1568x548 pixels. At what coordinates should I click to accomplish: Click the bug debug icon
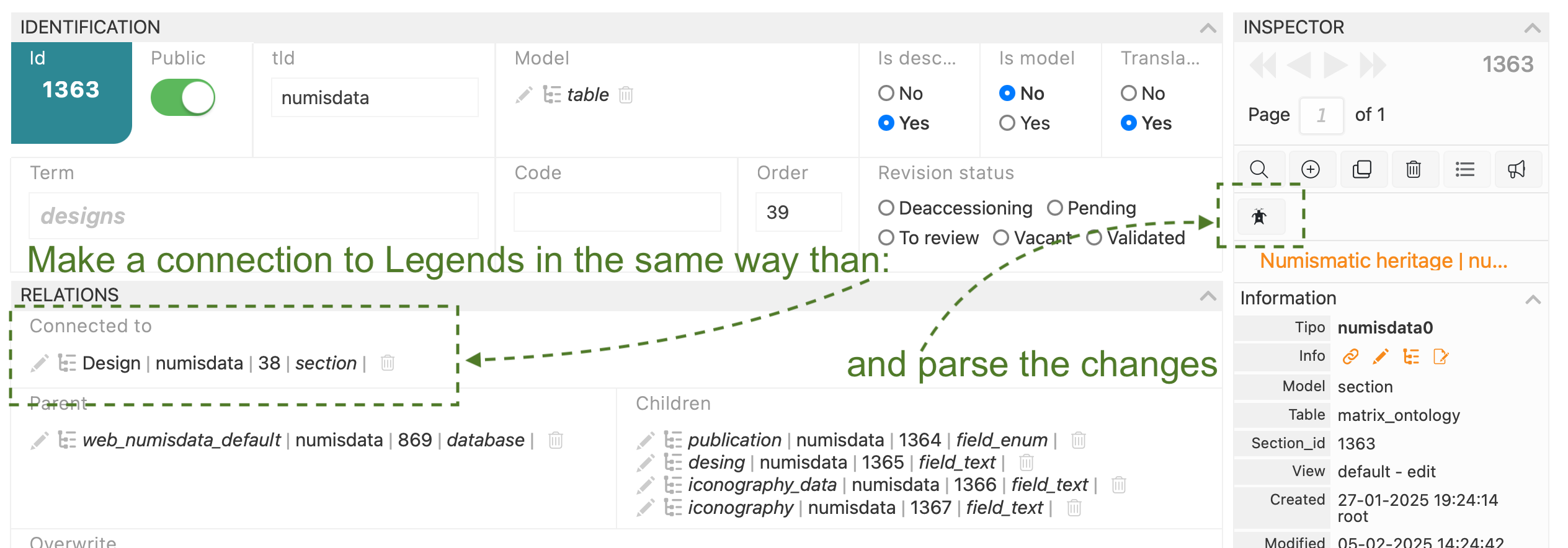tap(1258, 217)
